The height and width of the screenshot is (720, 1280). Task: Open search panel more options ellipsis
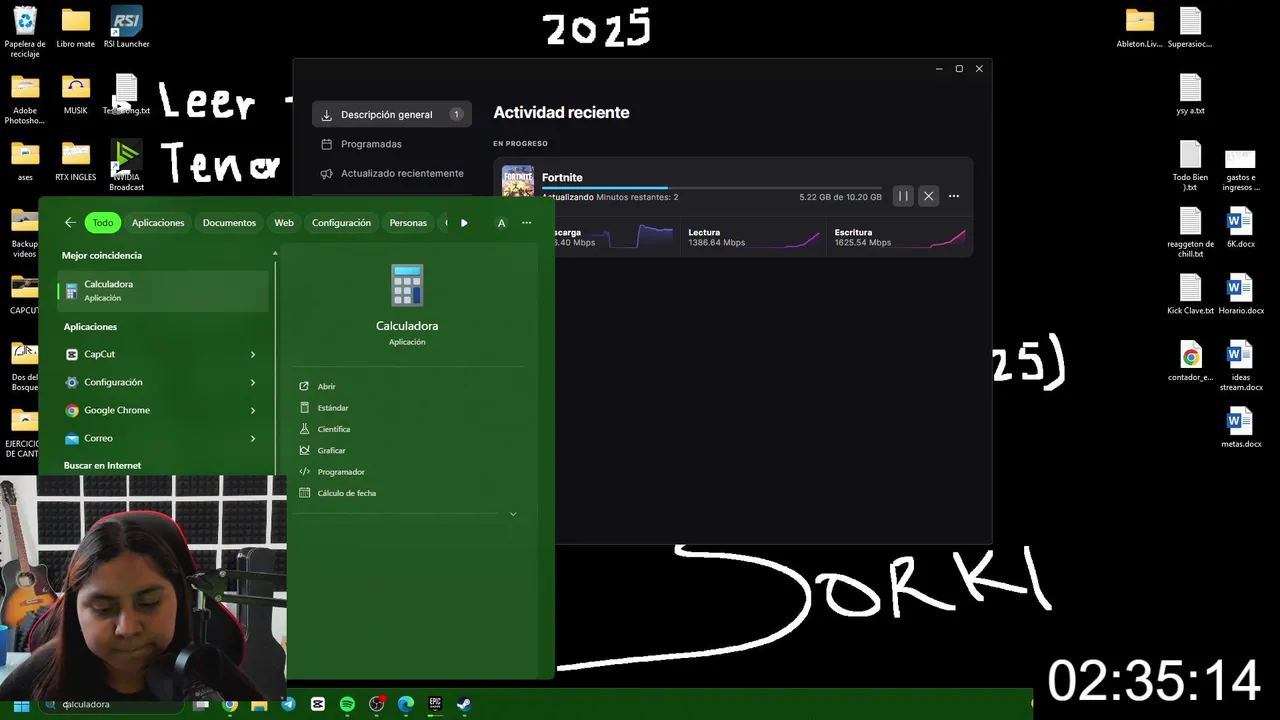coord(527,223)
